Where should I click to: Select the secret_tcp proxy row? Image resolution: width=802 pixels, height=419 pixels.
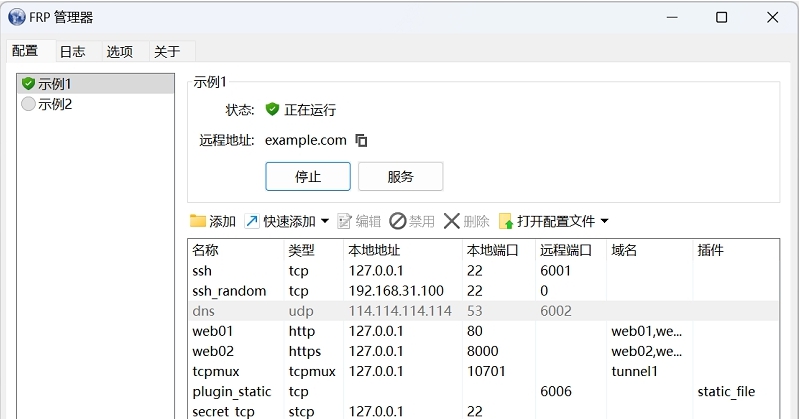[483, 411]
